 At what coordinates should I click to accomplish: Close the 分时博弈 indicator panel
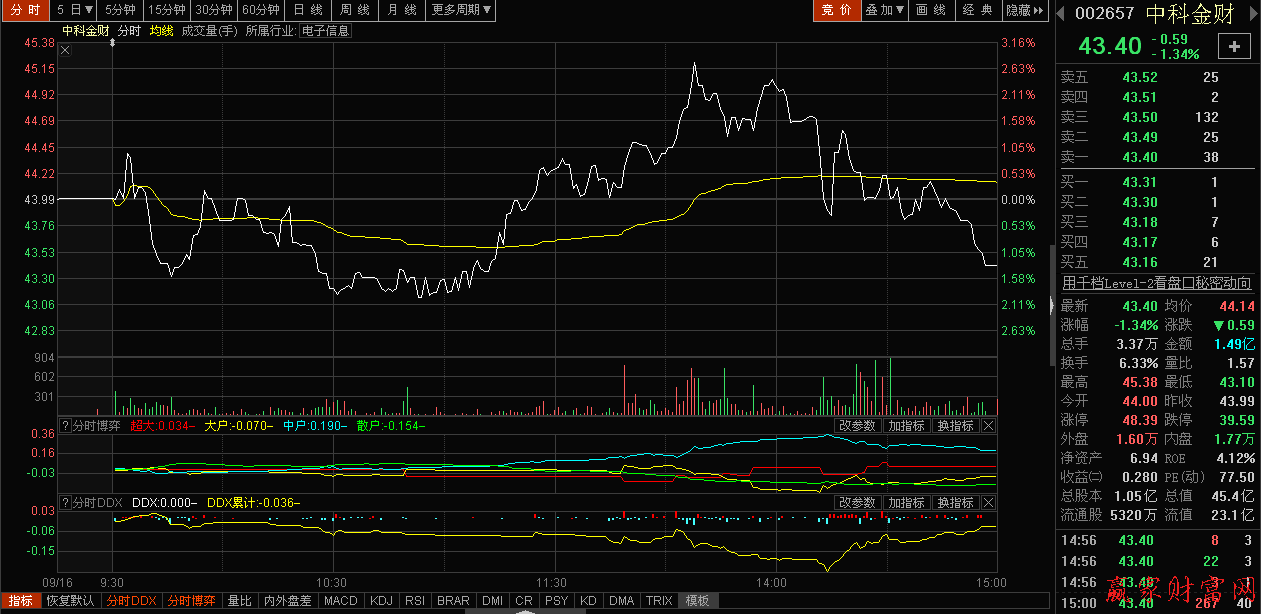(988, 426)
